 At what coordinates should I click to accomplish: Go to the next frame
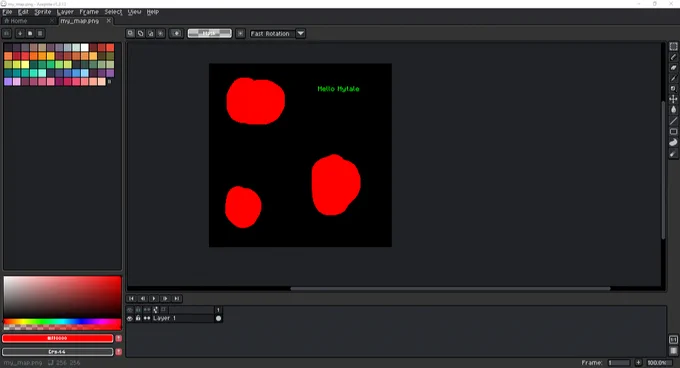(165, 299)
